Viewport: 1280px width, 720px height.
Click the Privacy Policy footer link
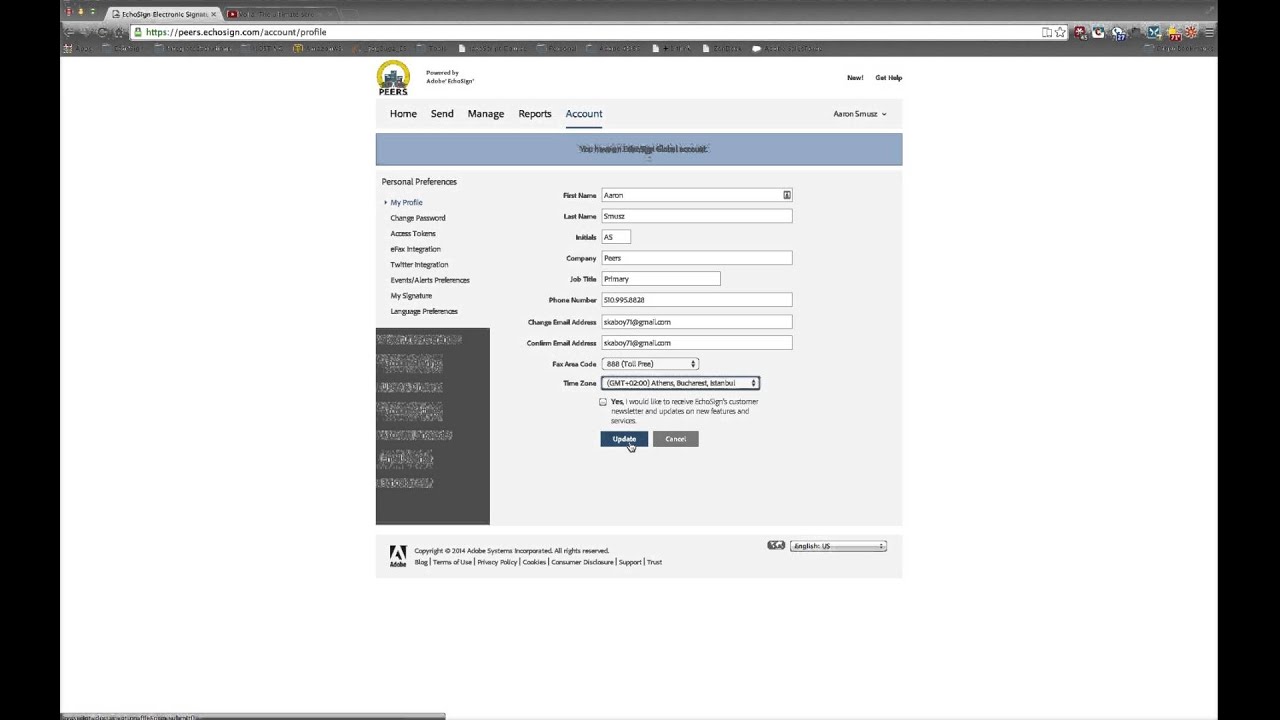coord(497,562)
